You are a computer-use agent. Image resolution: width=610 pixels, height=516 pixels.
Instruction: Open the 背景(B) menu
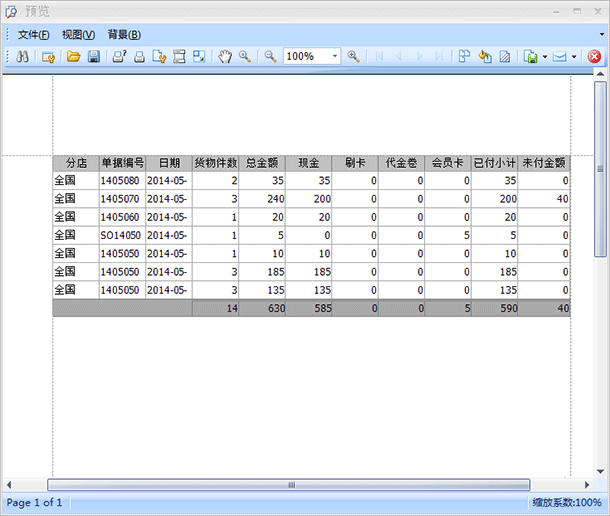pos(124,35)
